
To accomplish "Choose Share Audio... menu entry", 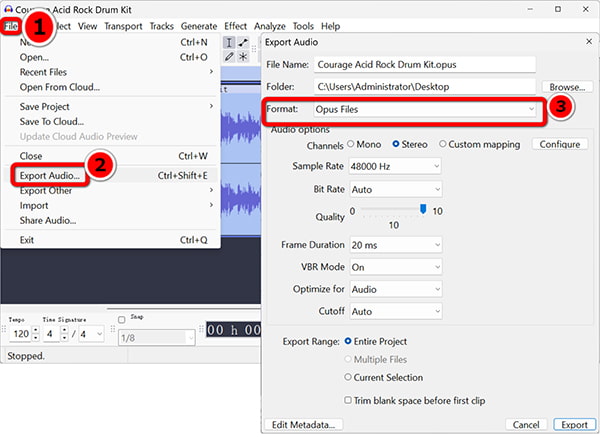I will pos(111,220).
